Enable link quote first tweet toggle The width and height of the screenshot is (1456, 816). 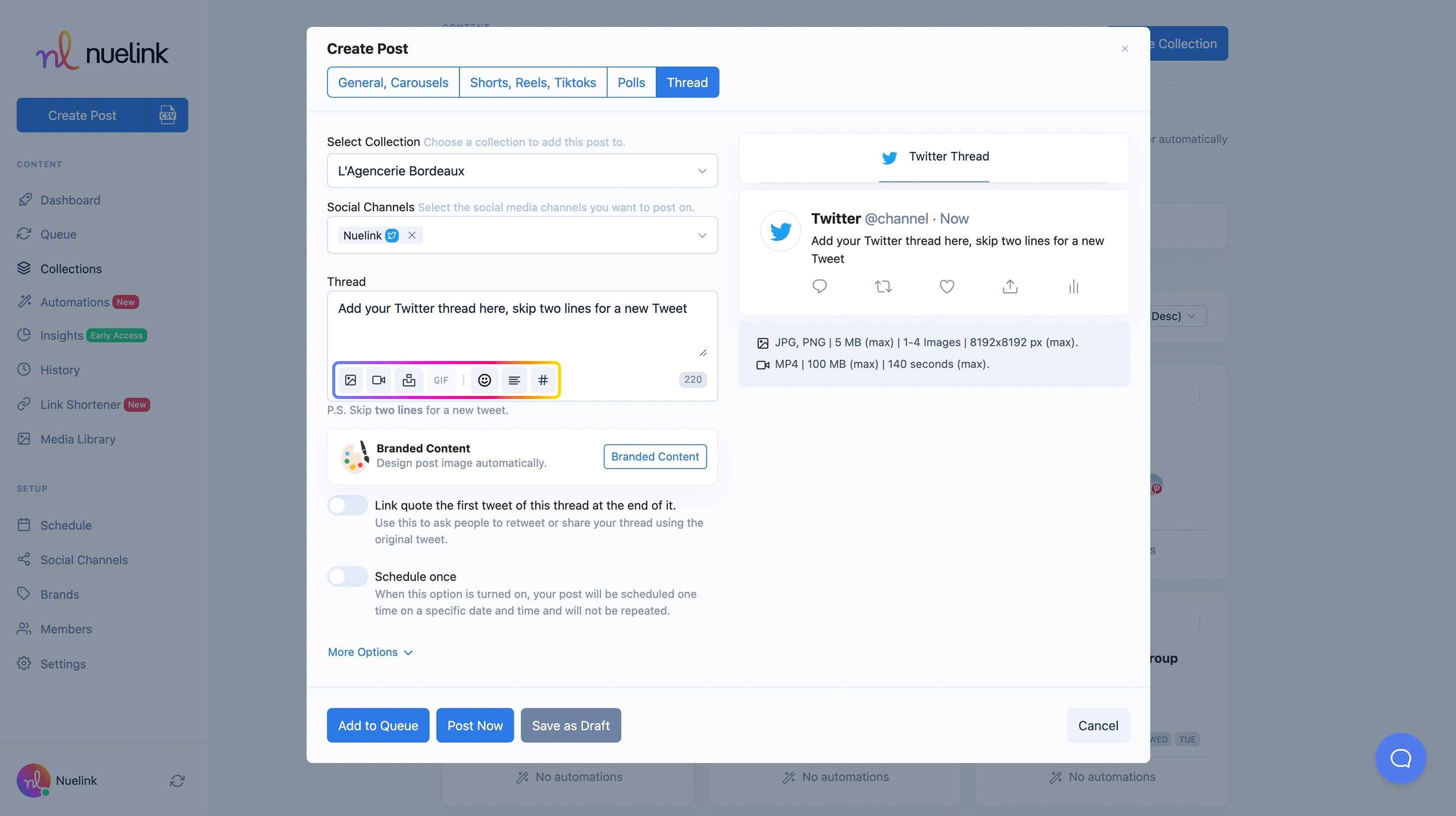347,505
